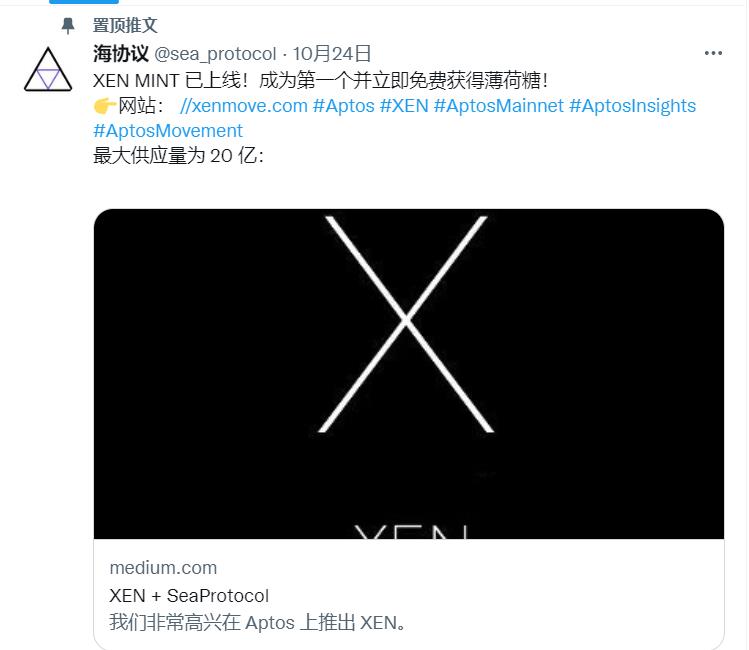Click the 置顶推文 pinned label

[x=125, y=25]
